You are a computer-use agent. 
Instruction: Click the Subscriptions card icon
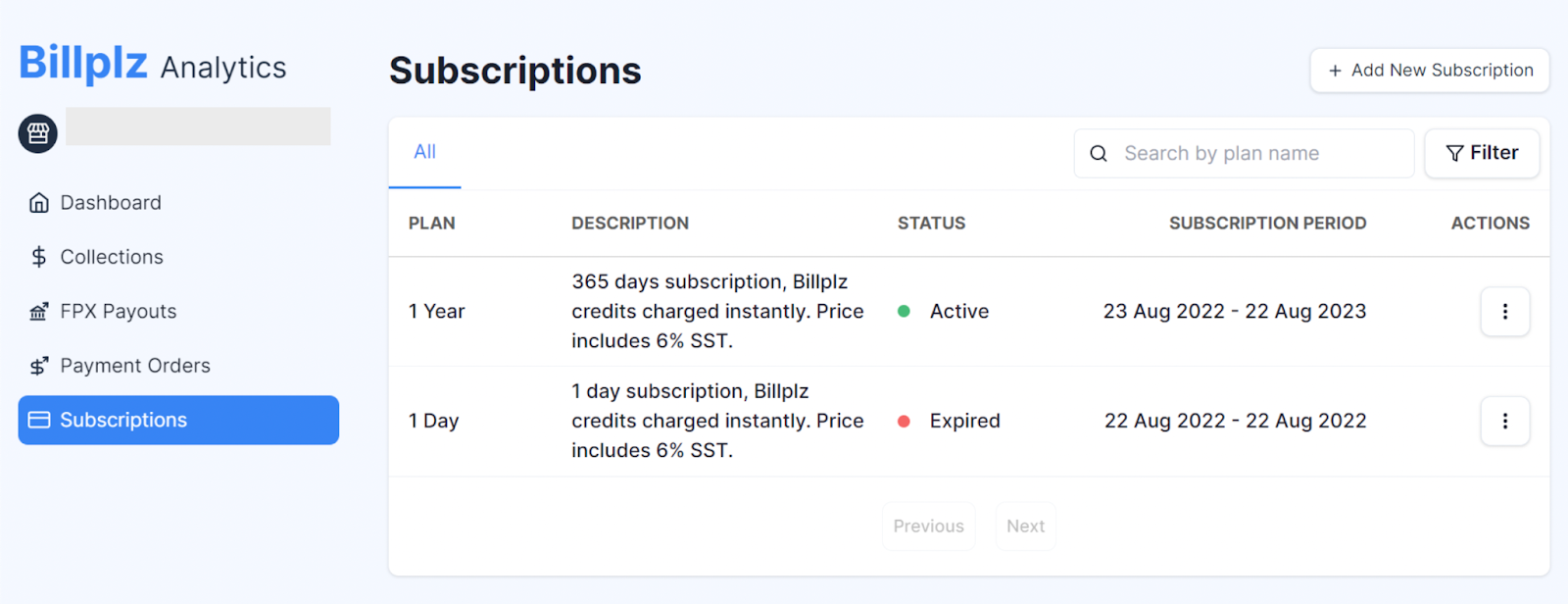click(x=39, y=420)
